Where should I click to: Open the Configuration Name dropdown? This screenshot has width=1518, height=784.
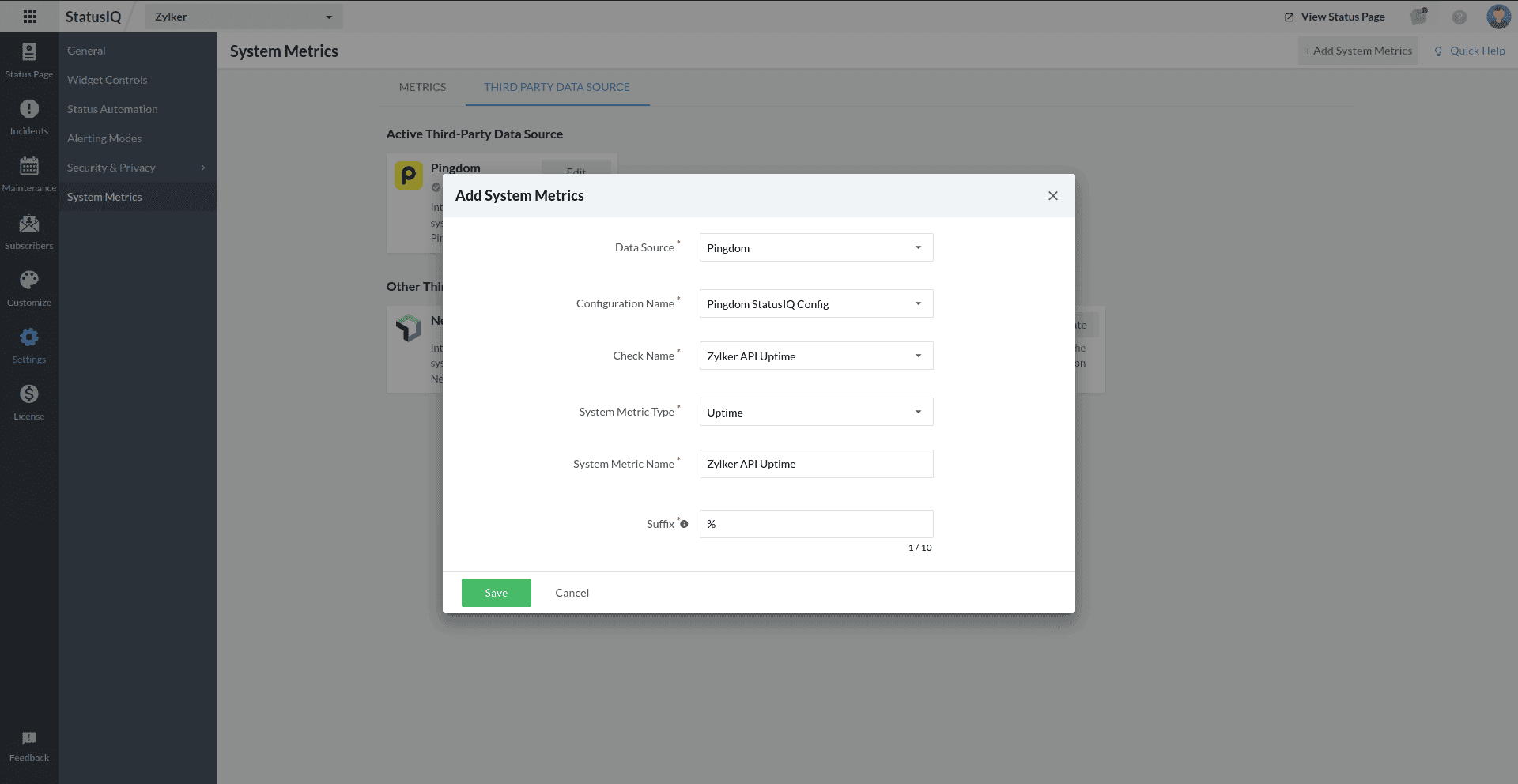[816, 303]
